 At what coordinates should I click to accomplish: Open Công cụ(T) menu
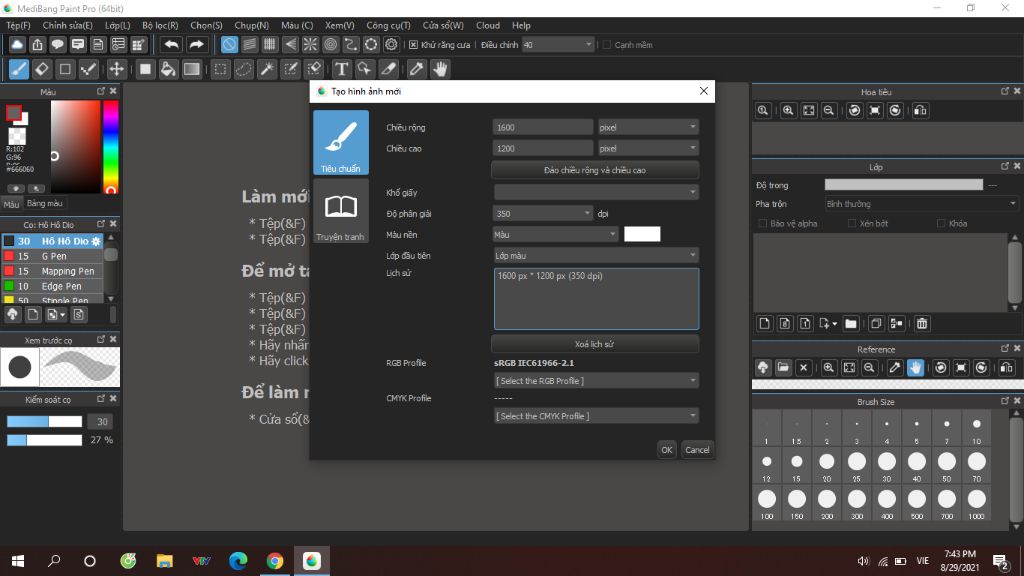coord(388,25)
